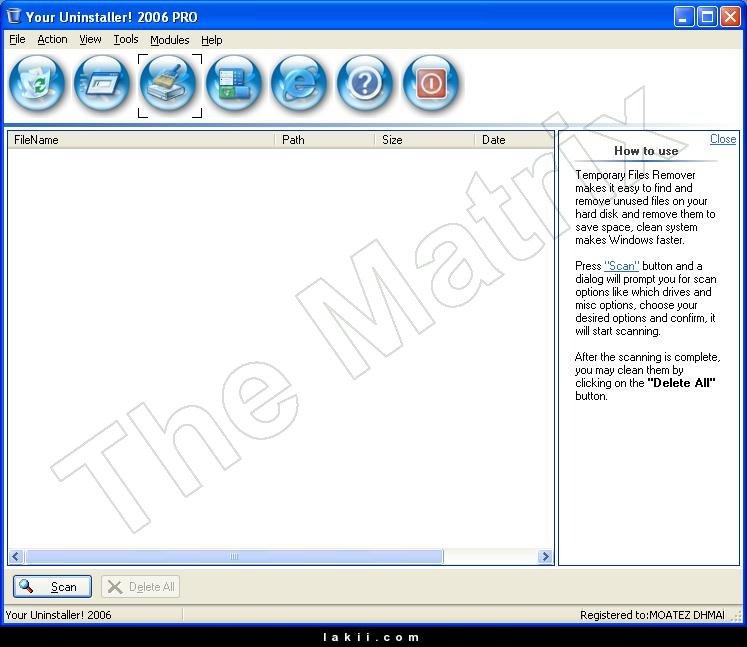Open the Tools menu

click(x=126, y=40)
